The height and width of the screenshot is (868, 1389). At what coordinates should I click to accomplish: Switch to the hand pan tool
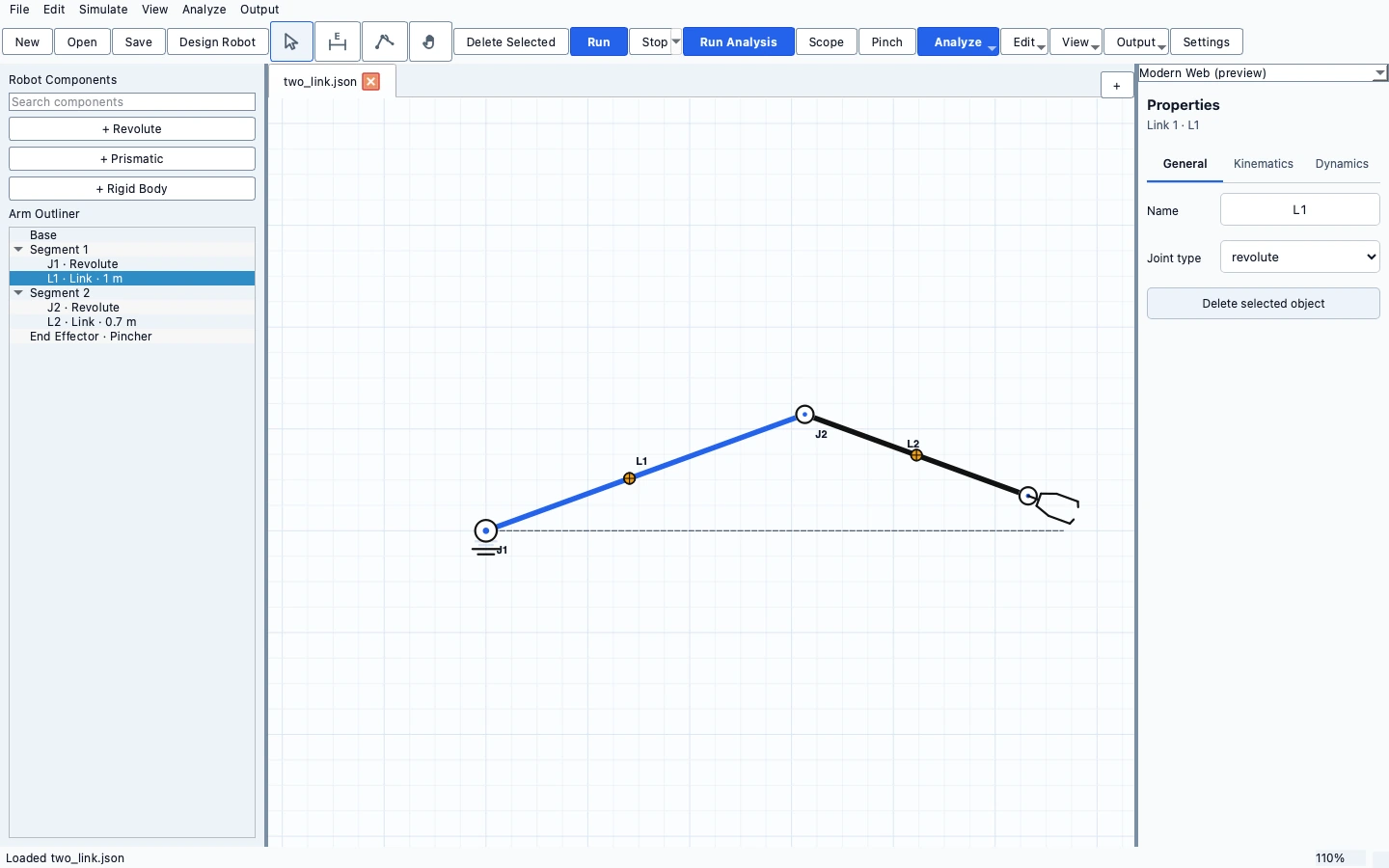pos(430,41)
